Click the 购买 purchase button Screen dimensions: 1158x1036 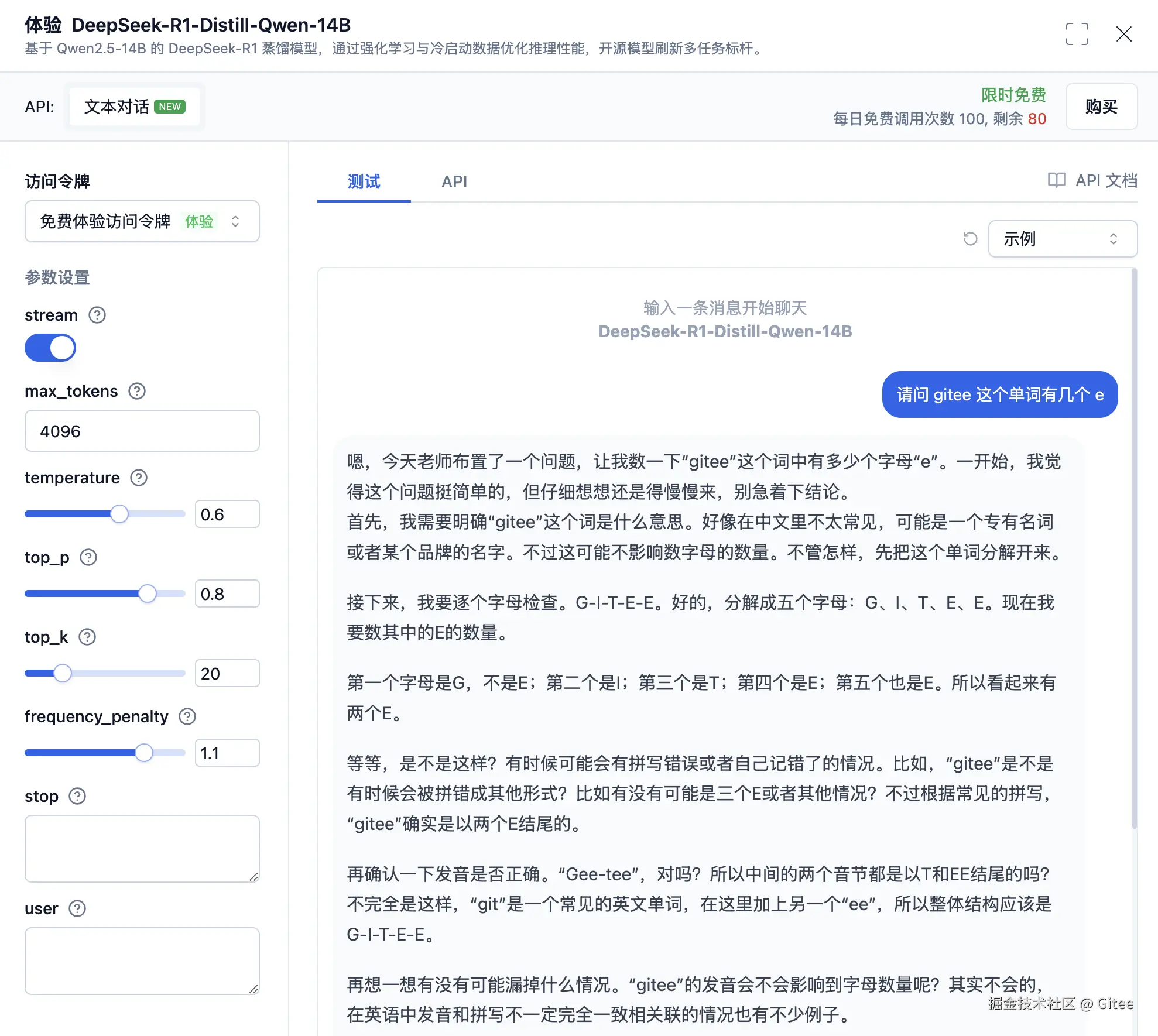tap(1101, 107)
